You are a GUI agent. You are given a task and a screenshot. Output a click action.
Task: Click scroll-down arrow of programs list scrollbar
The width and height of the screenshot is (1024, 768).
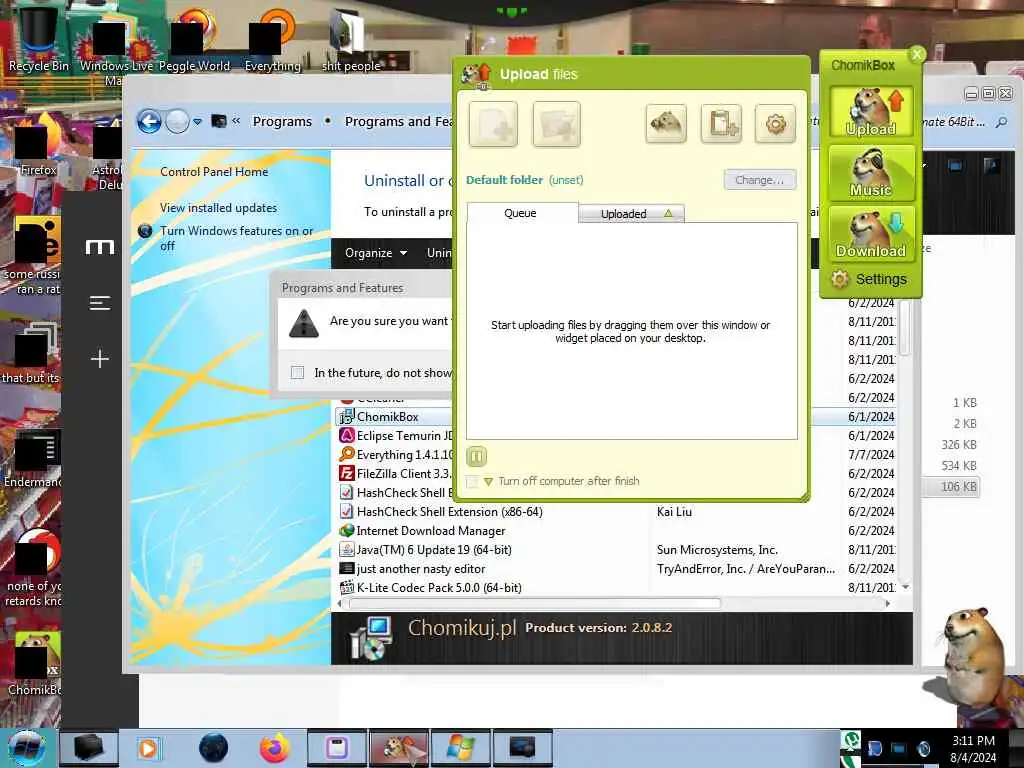pos(905,587)
